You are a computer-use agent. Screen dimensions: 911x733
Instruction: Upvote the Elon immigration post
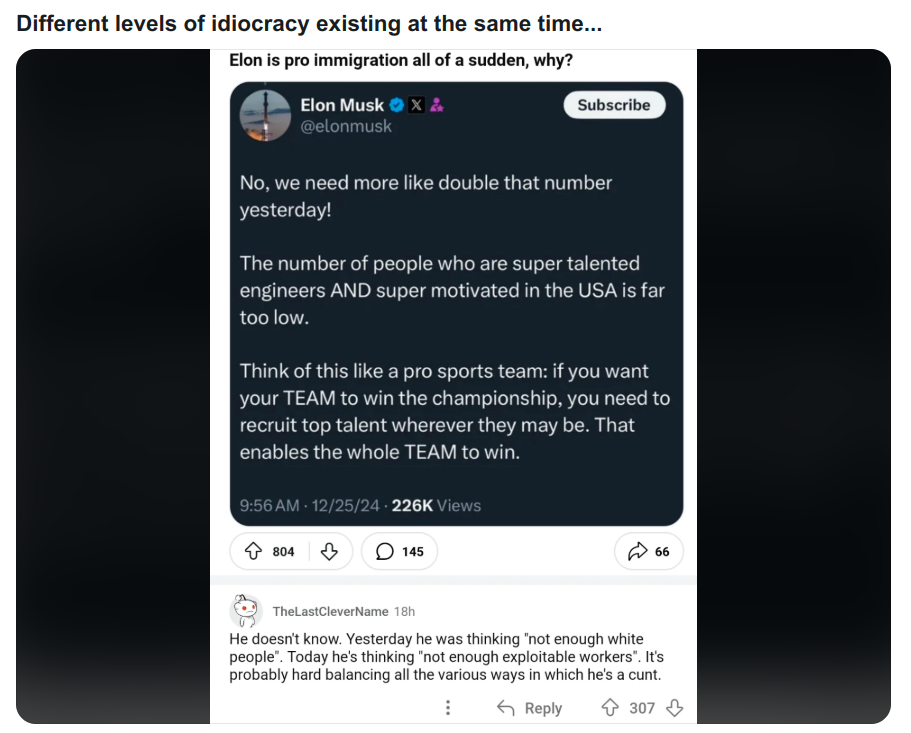253,551
